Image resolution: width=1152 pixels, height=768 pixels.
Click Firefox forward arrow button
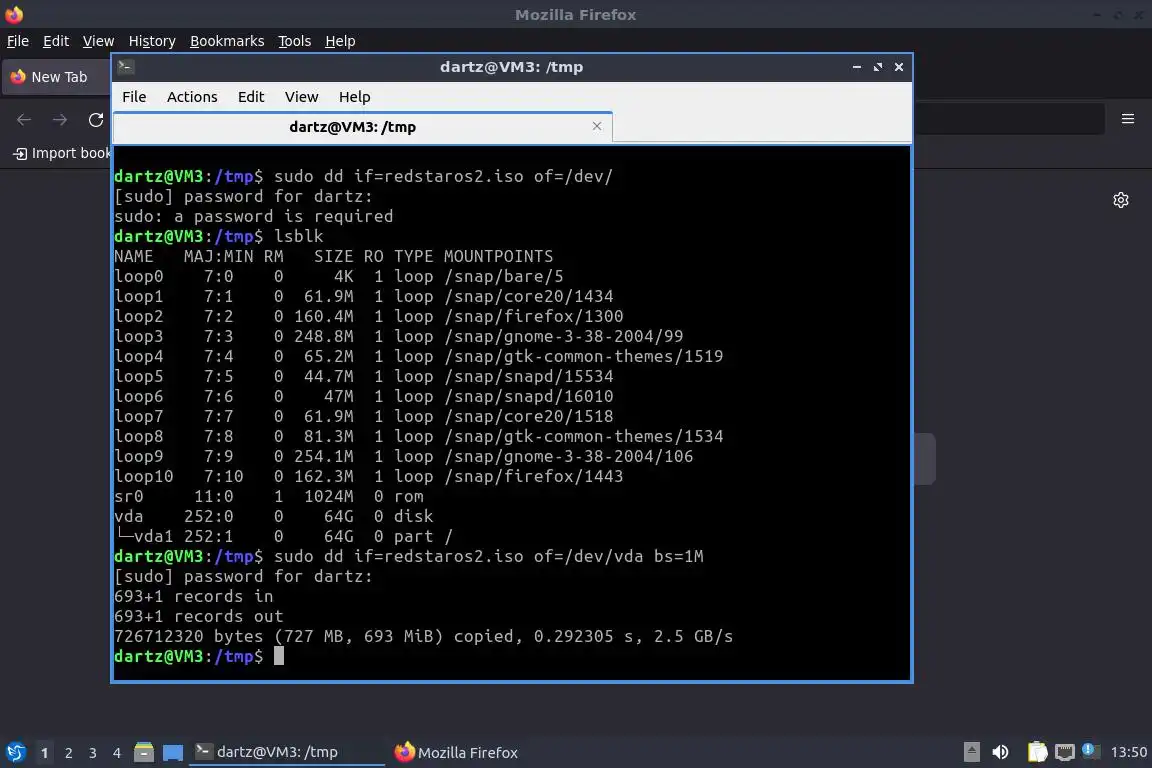tap(60, 120)
